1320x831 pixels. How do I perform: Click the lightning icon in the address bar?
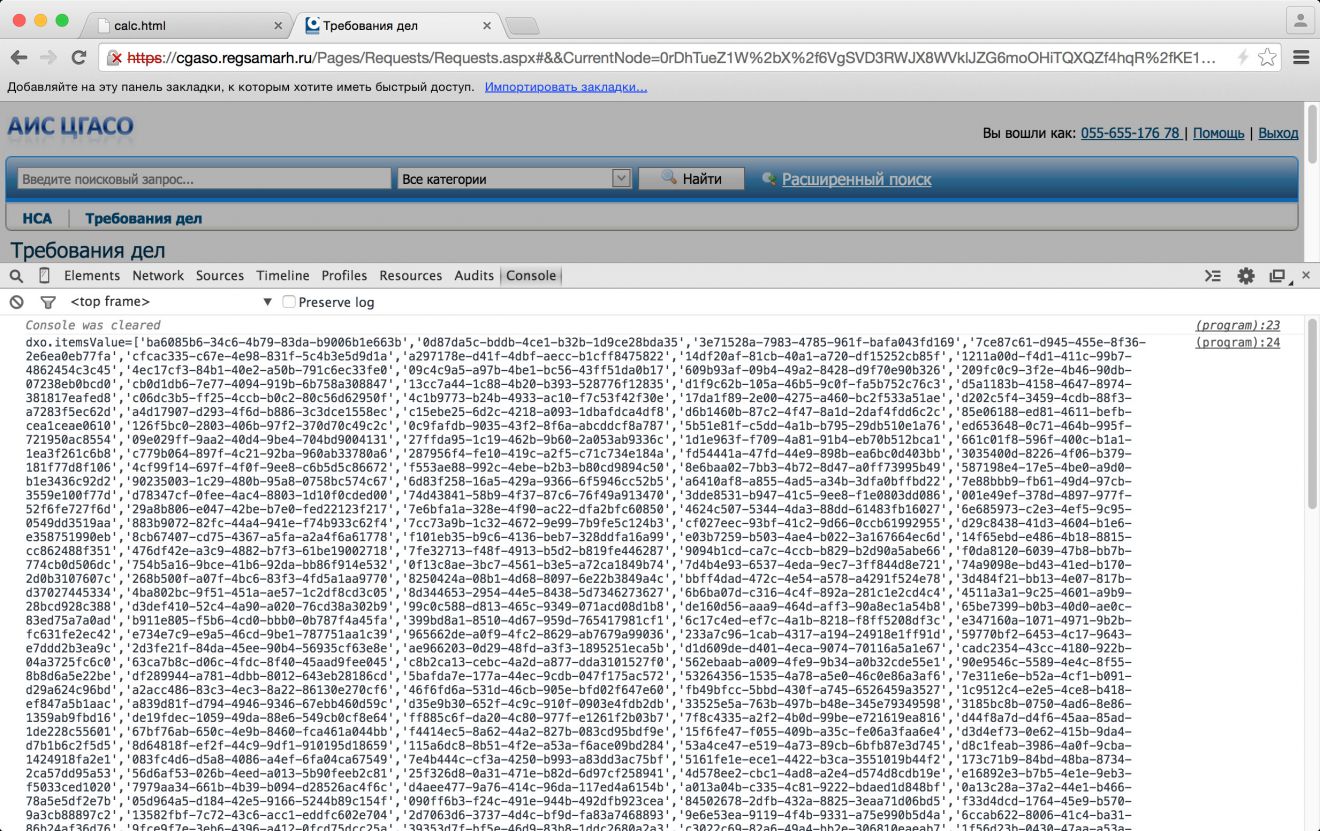coord(1242,58)
